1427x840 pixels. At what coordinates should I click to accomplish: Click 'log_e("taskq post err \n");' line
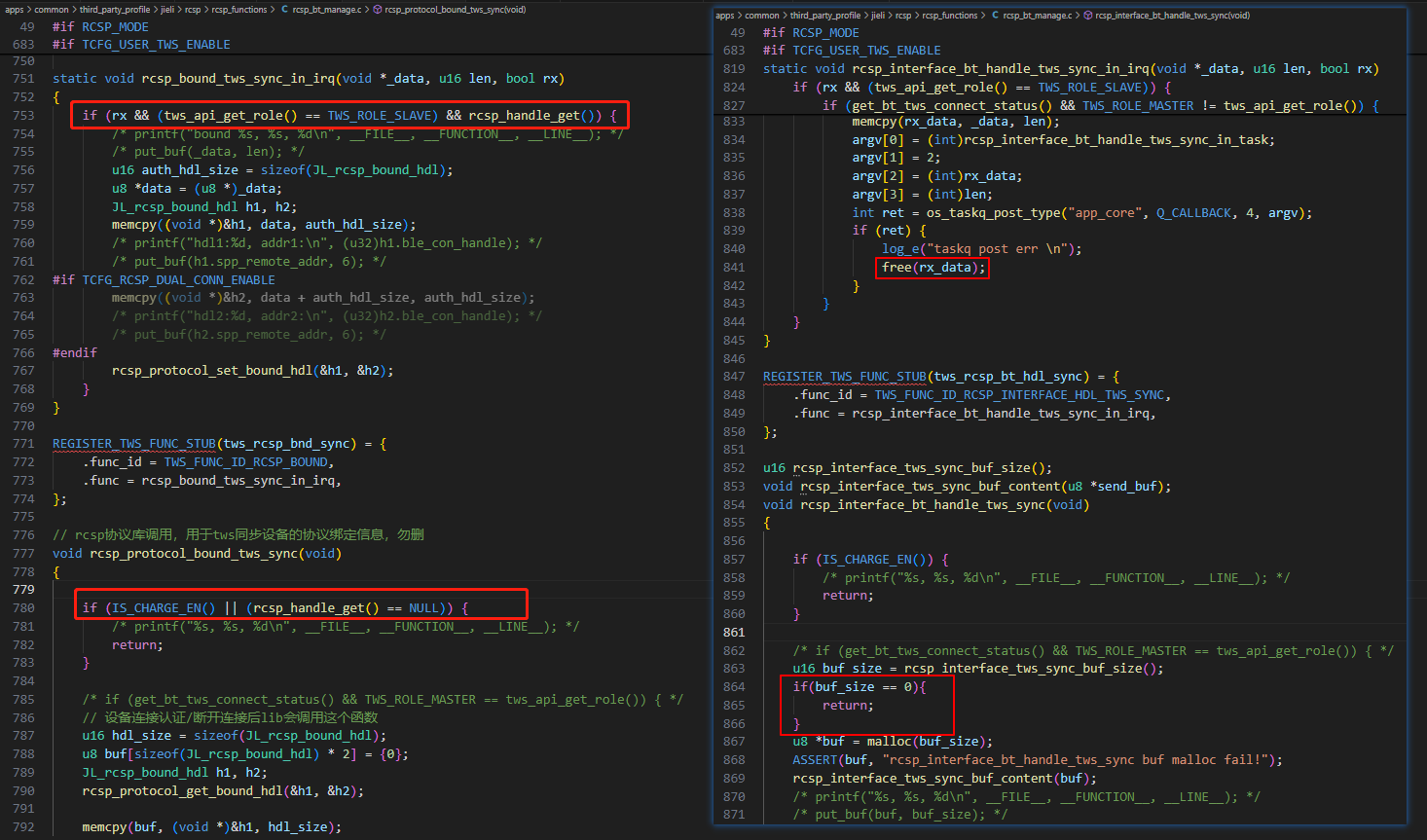(982, 248)
